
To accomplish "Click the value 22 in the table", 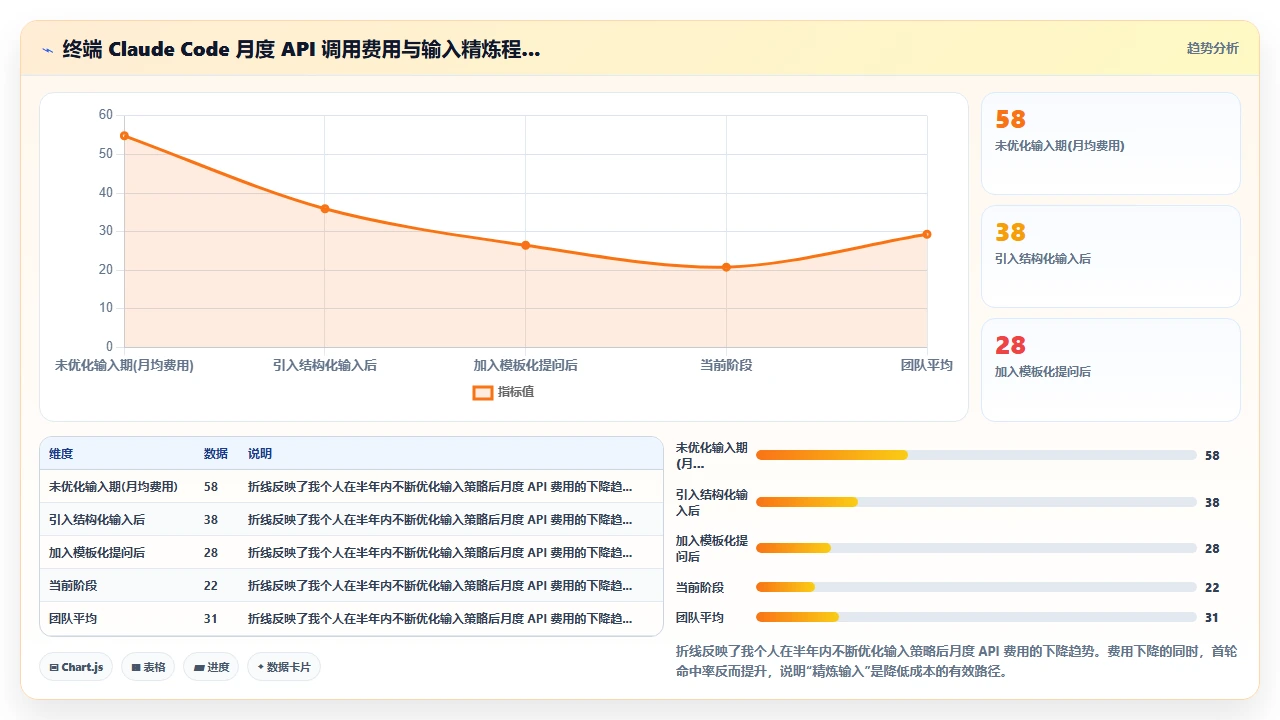I will (211, 586).
